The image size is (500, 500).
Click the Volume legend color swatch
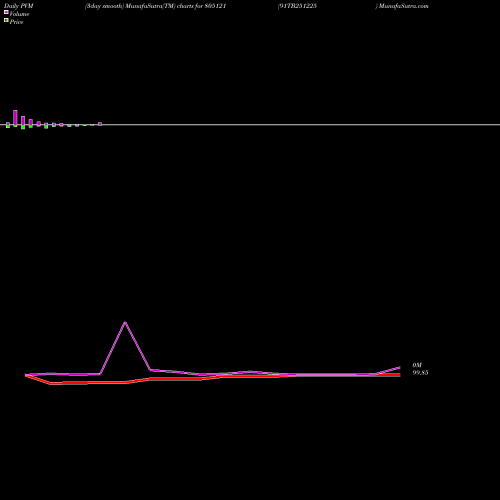pos(6,12)
